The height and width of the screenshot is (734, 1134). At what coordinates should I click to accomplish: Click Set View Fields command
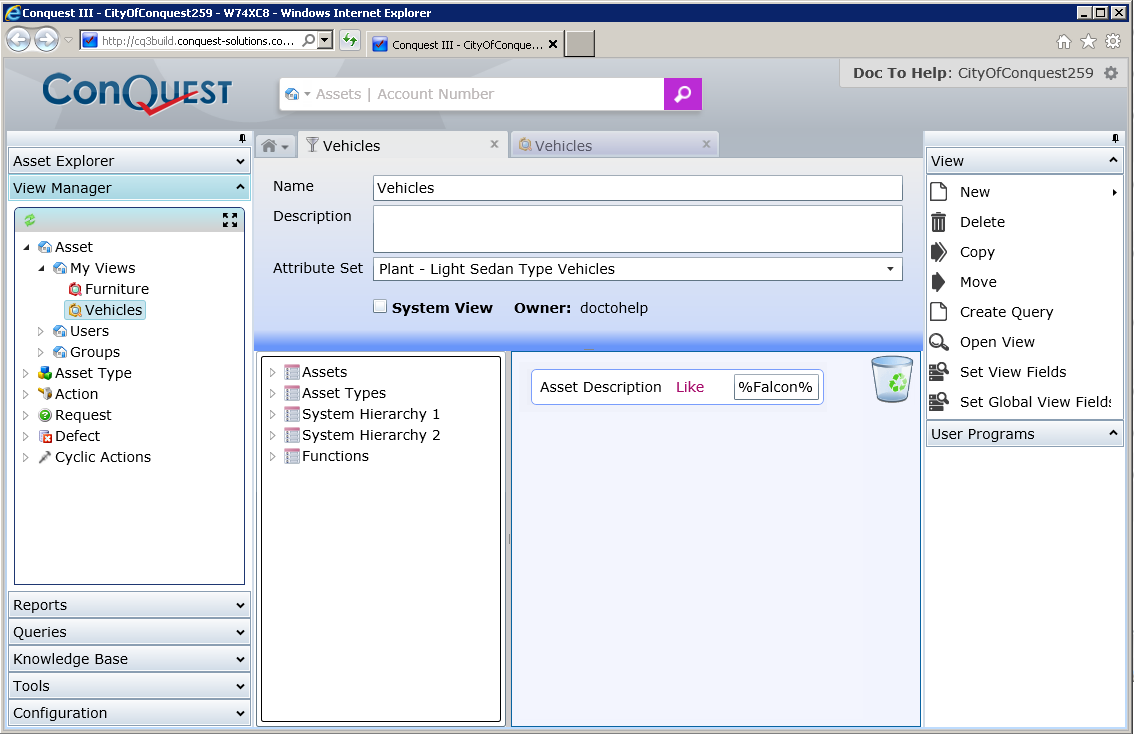tap(1013, 372)
